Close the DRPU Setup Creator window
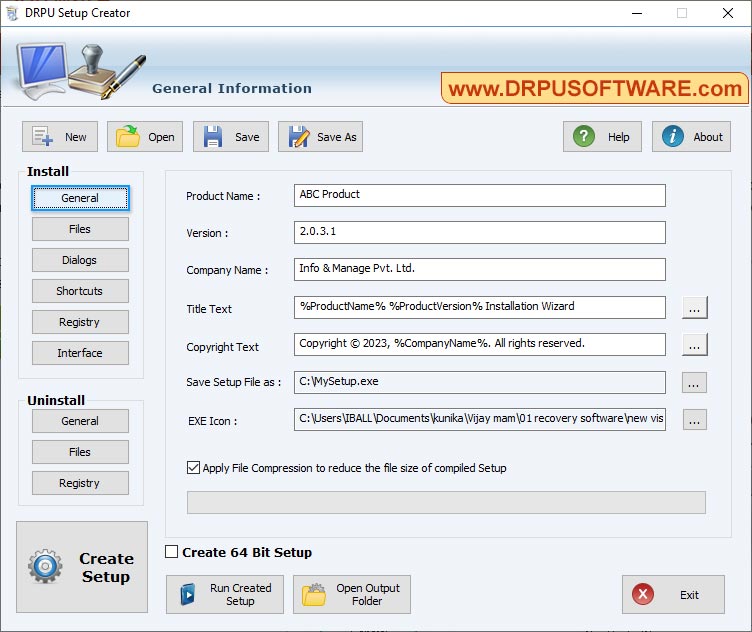 (728, 13)
